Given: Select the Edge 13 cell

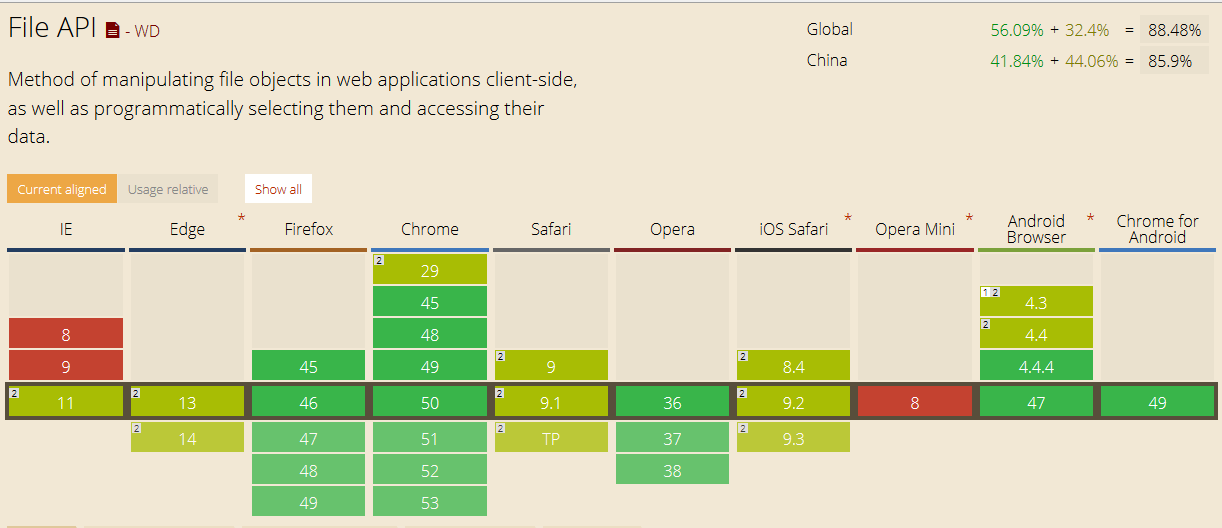Looking at the screenshot, I should click(x=187, y=403).
